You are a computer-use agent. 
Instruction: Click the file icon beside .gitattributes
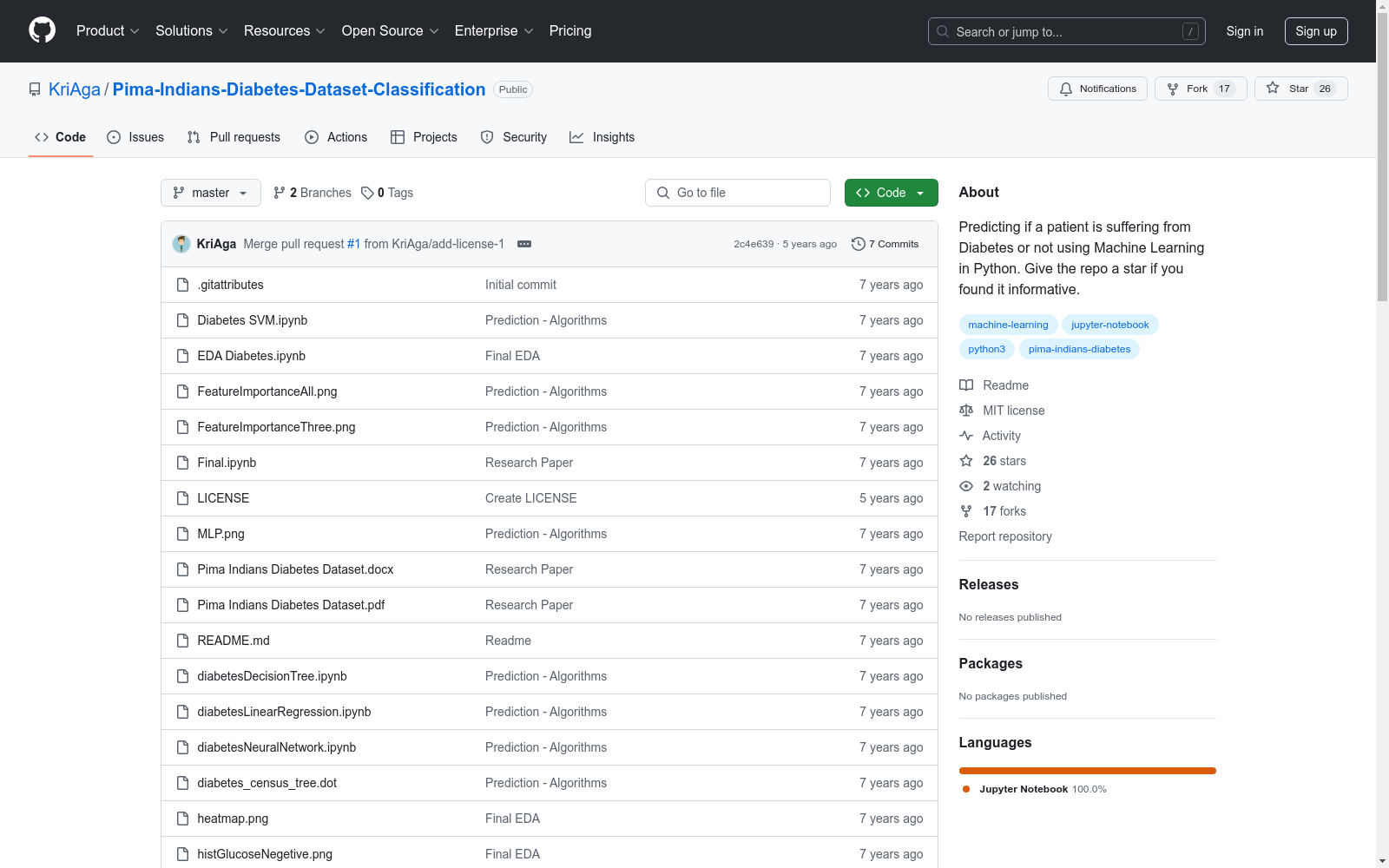coord(182,285)
